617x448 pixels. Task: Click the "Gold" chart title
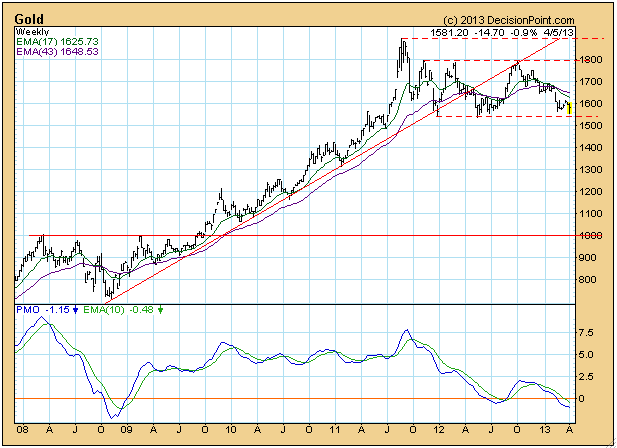(29, 19)
